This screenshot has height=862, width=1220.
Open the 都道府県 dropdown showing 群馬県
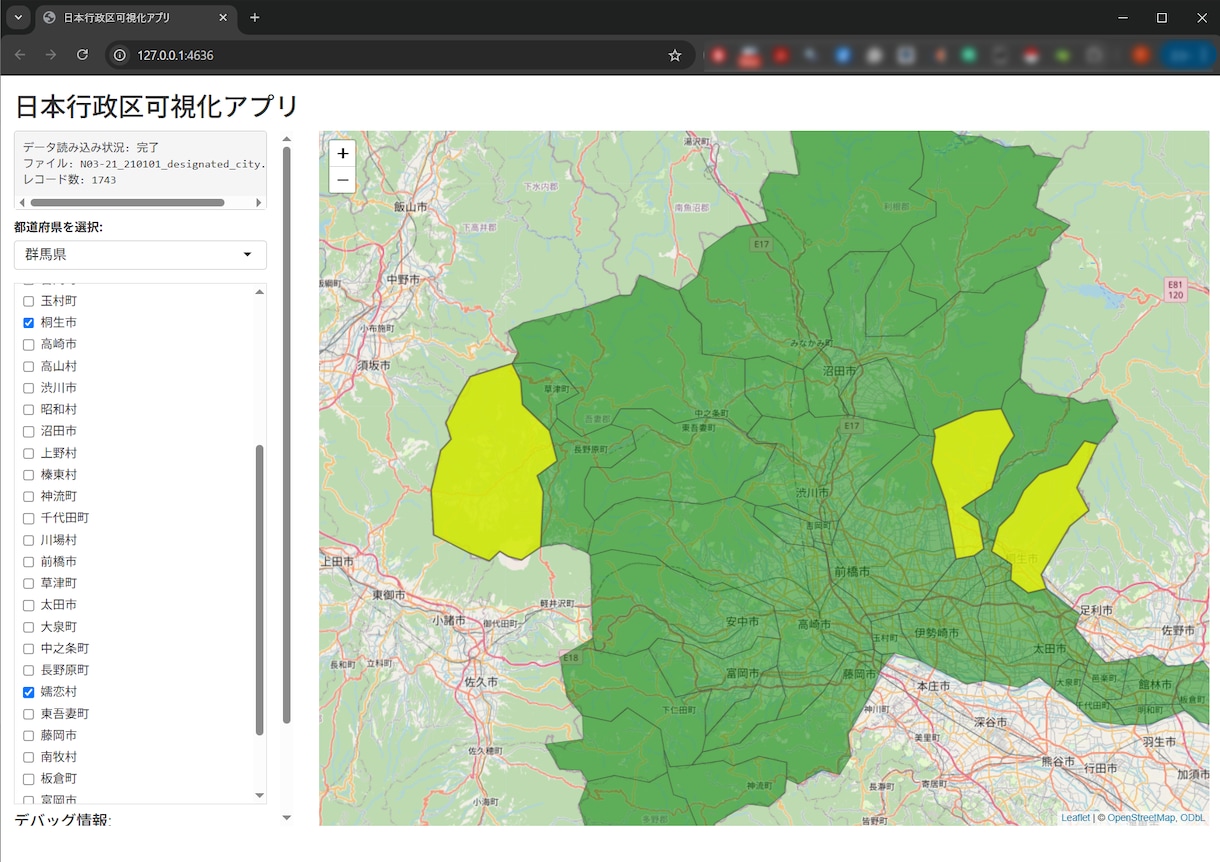tap(140, 255)
